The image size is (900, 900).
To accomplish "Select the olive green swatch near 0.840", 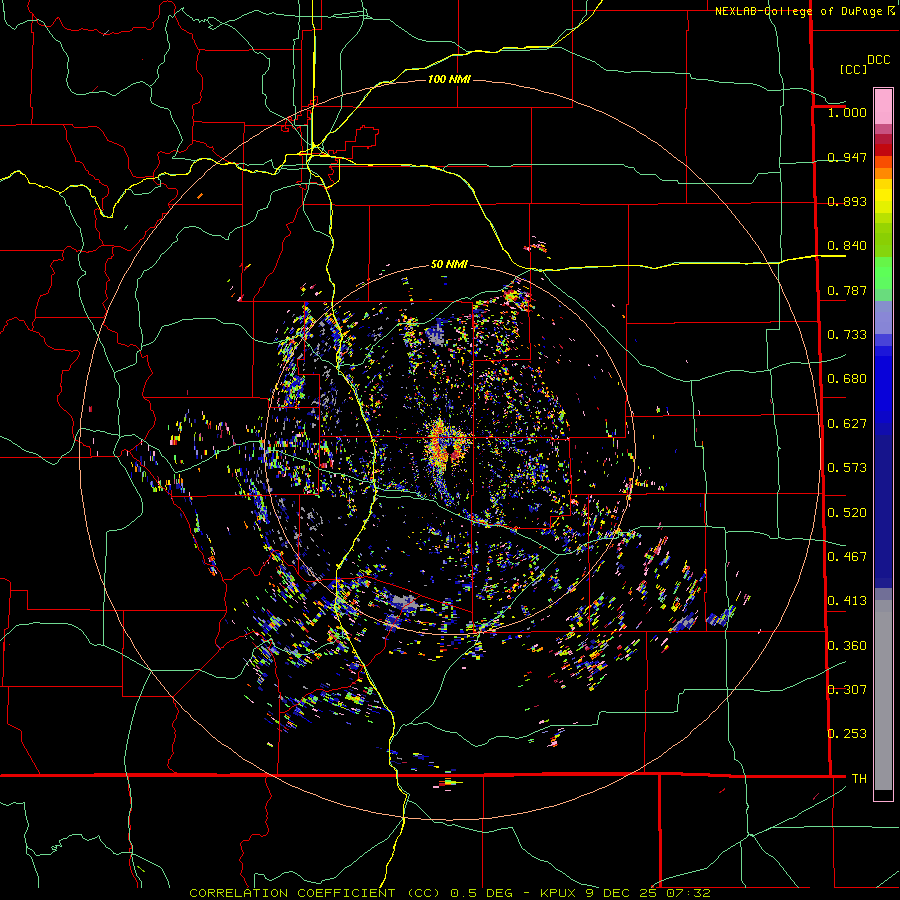I will pyautogui.click(x=883, y=240).
